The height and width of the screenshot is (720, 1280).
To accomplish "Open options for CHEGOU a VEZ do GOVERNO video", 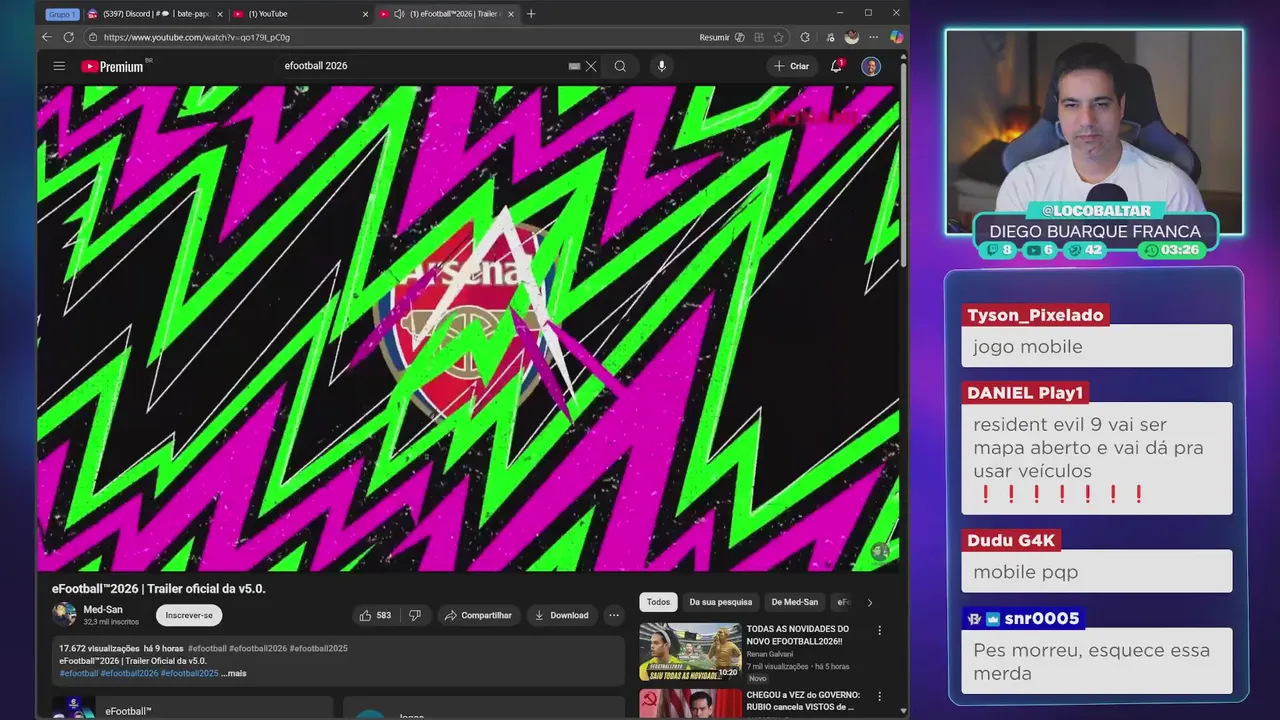I will [x=880, y=696].
